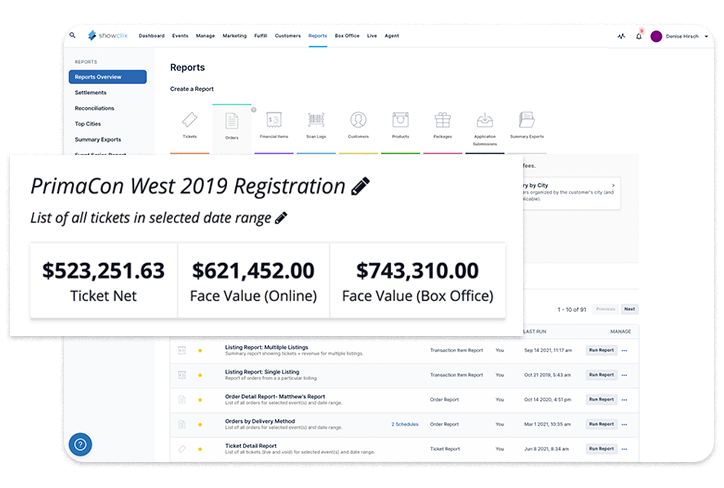Open more options for Ticket Detail Report
This screenshot has height=488, width=724.
pyautogui.click(x=625, y=449)
